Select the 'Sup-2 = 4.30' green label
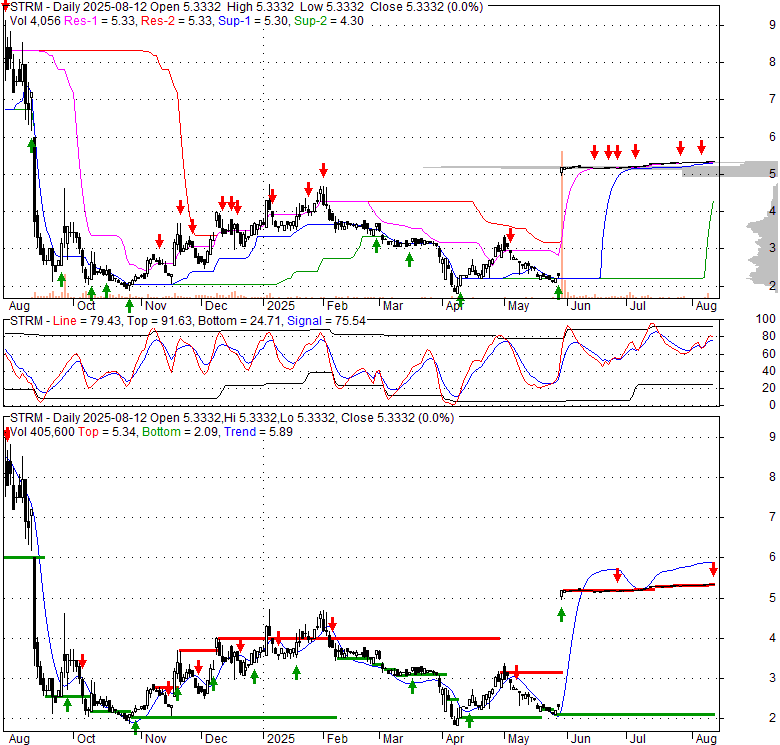 tap(329, 21)
